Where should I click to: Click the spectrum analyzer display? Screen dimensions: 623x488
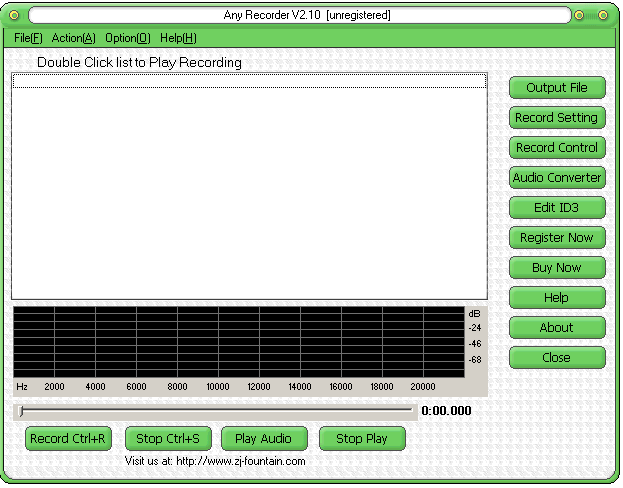pyautogui.click(x=239, y=342)
